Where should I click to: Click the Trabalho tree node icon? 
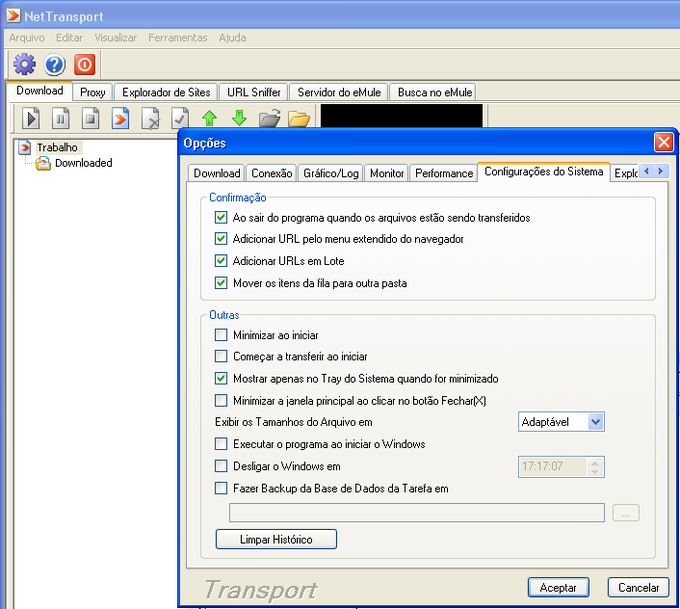pyautogui.click(x=25, y=147)
